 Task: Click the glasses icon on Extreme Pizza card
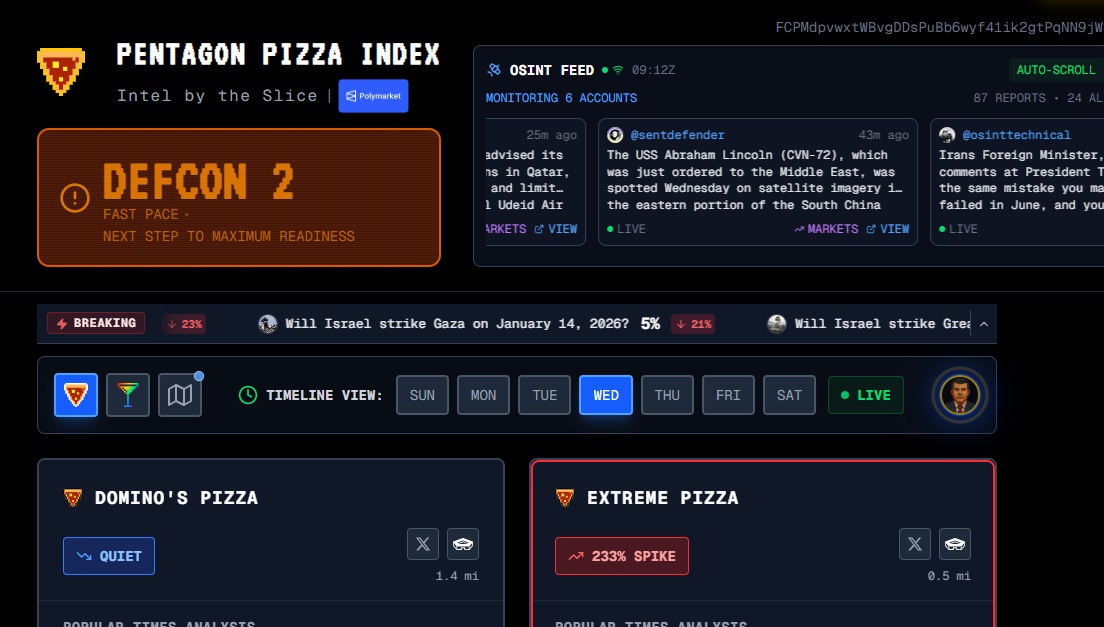(955, 544)
